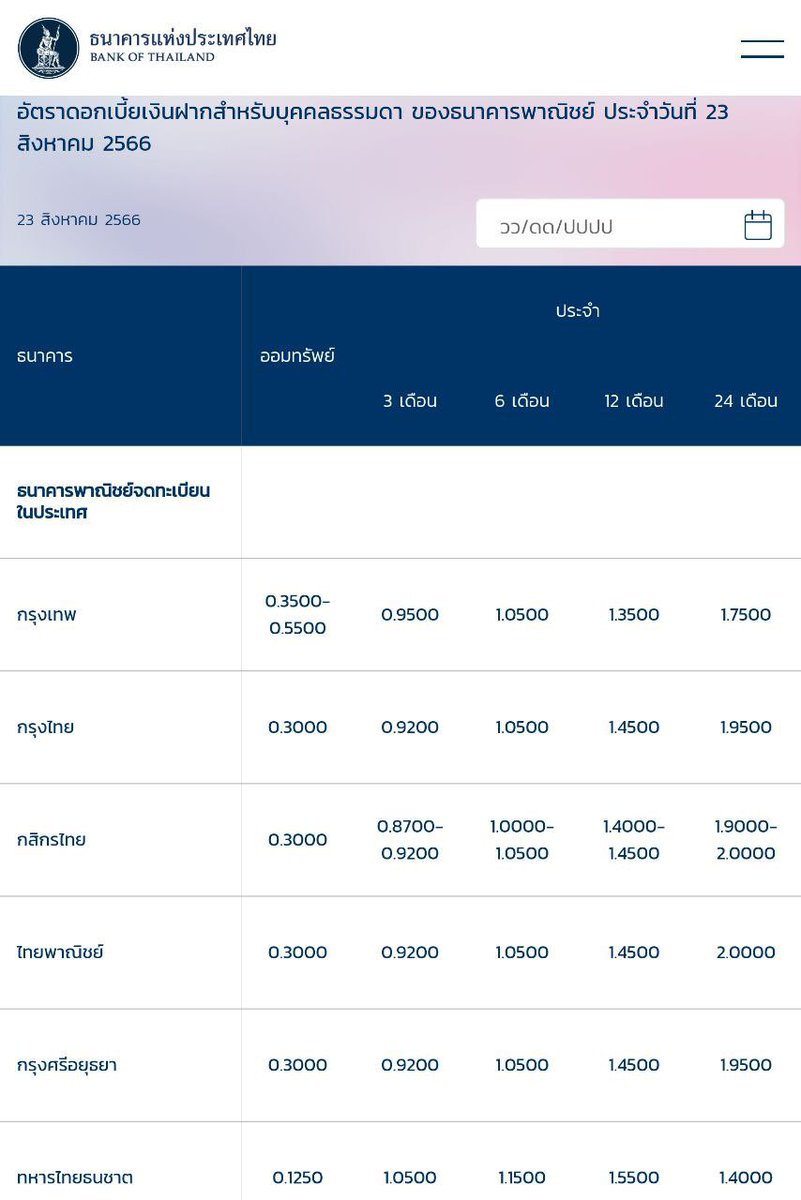Click ไทยพาณิชย์ savings rate 0.3000
Image resolution: width=801 pixels, height=1200 pixels.
click(298, 952)
